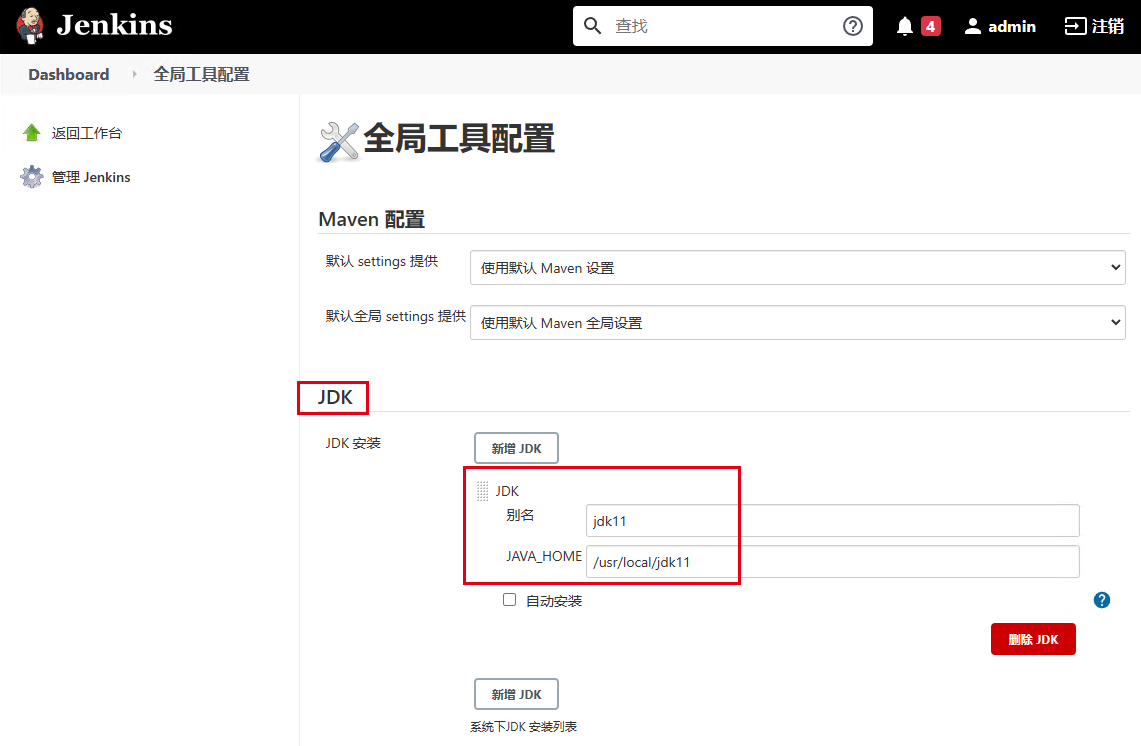This screenshot has height=746, width=1141.
Task: Open 默认 settings 提供 dropdown
Action: click(x=798, y=268)
